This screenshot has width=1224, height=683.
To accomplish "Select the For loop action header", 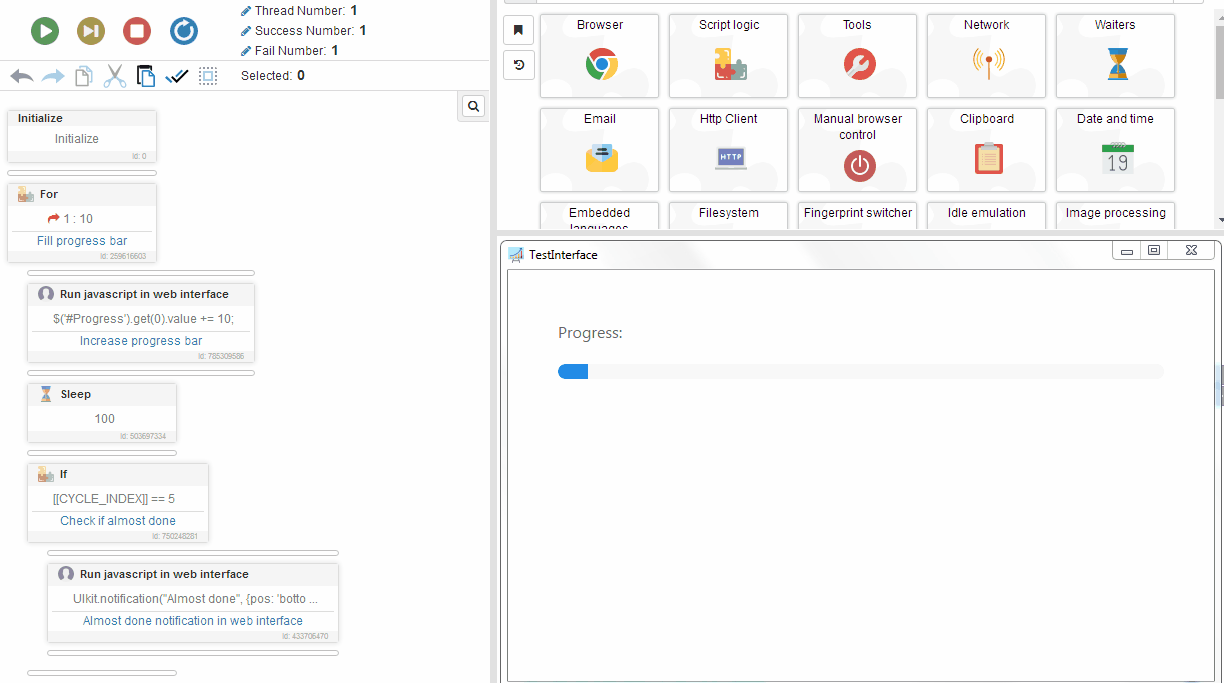I will click(82, 194).
